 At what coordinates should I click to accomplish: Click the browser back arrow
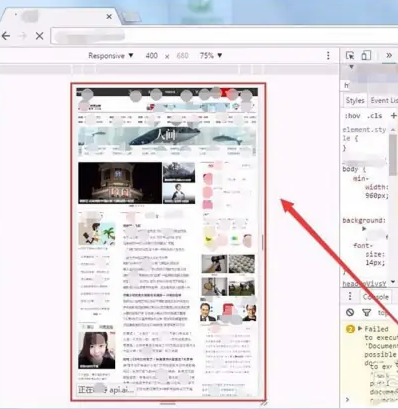pos(6,36)
